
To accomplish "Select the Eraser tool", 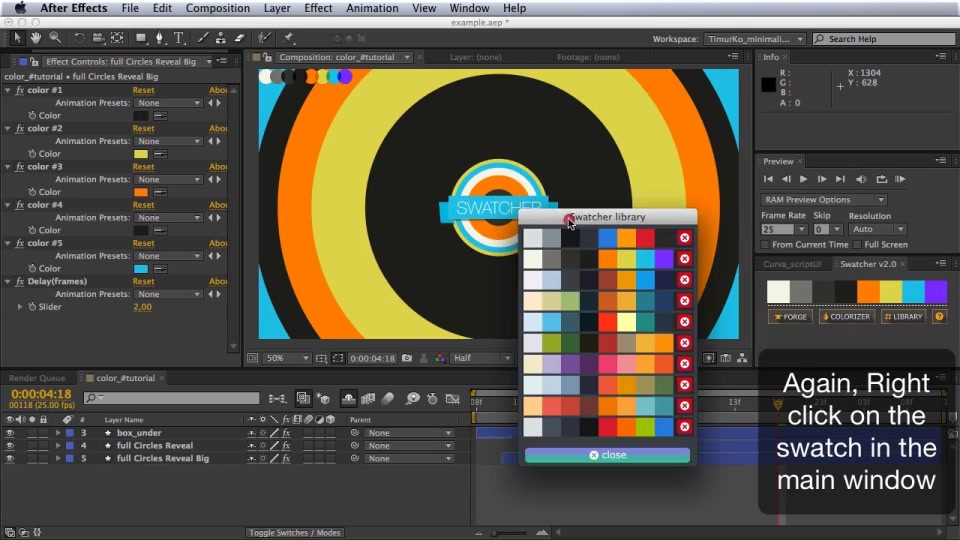I will click(x=239, y=38).
